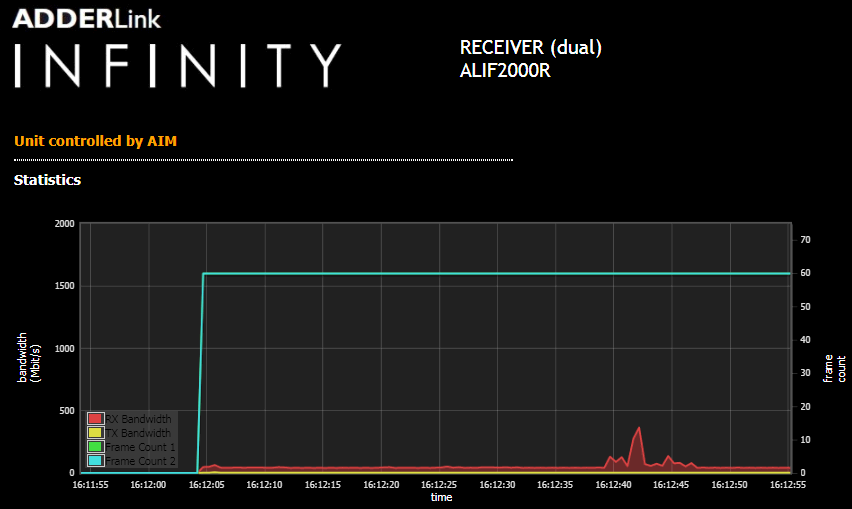Select the Frame Count 2 legend label
This screenshot has height=509, width=852.
pos(140,461)
